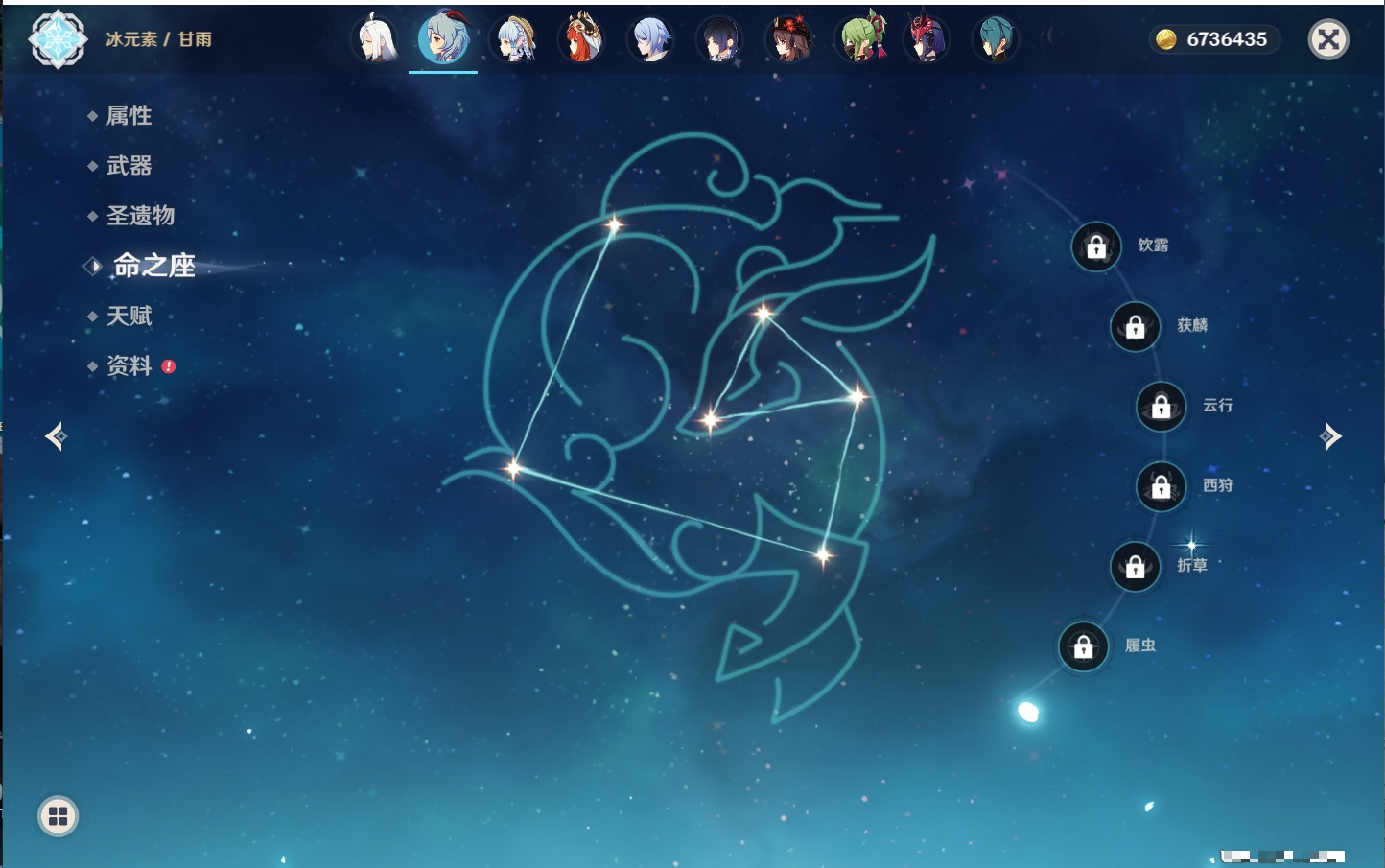Select the pale-blue short-haired character portrait

tap(651, 39)
